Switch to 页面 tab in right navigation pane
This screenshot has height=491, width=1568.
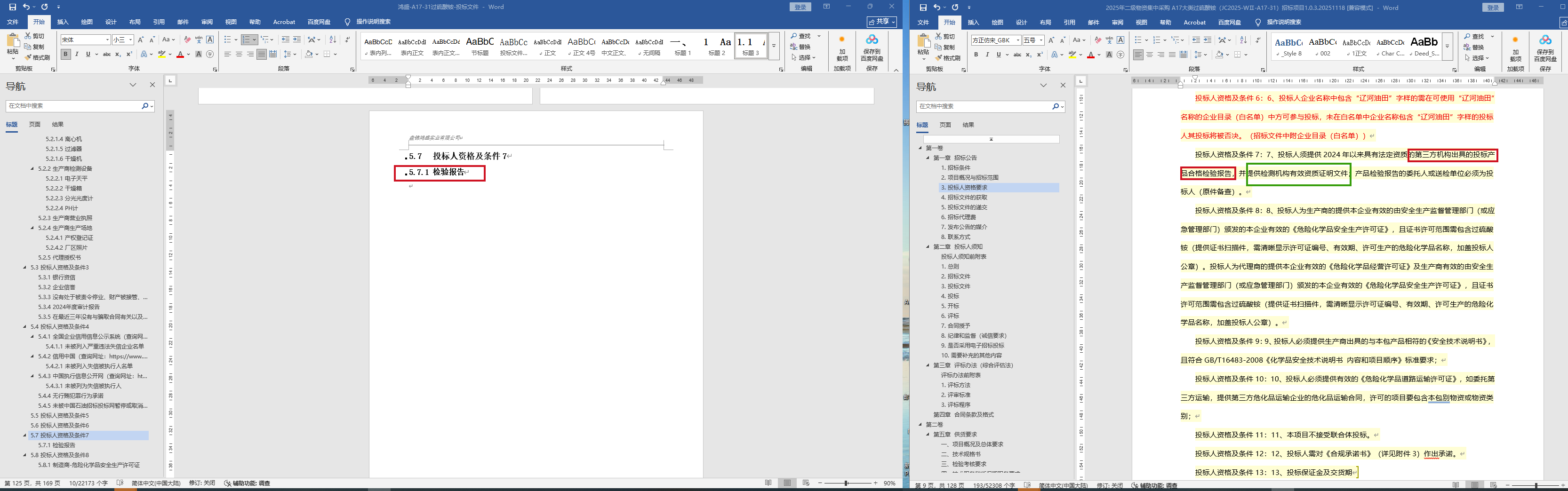click(x=944, y=125)
